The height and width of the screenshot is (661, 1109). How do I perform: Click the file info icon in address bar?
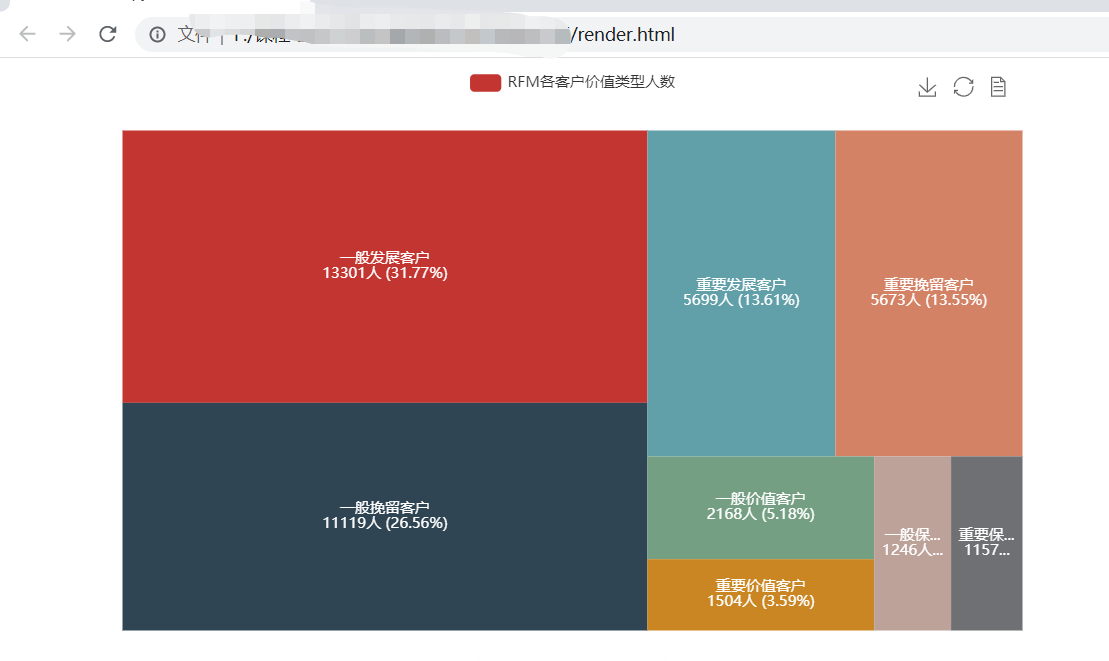coord(156,34)
